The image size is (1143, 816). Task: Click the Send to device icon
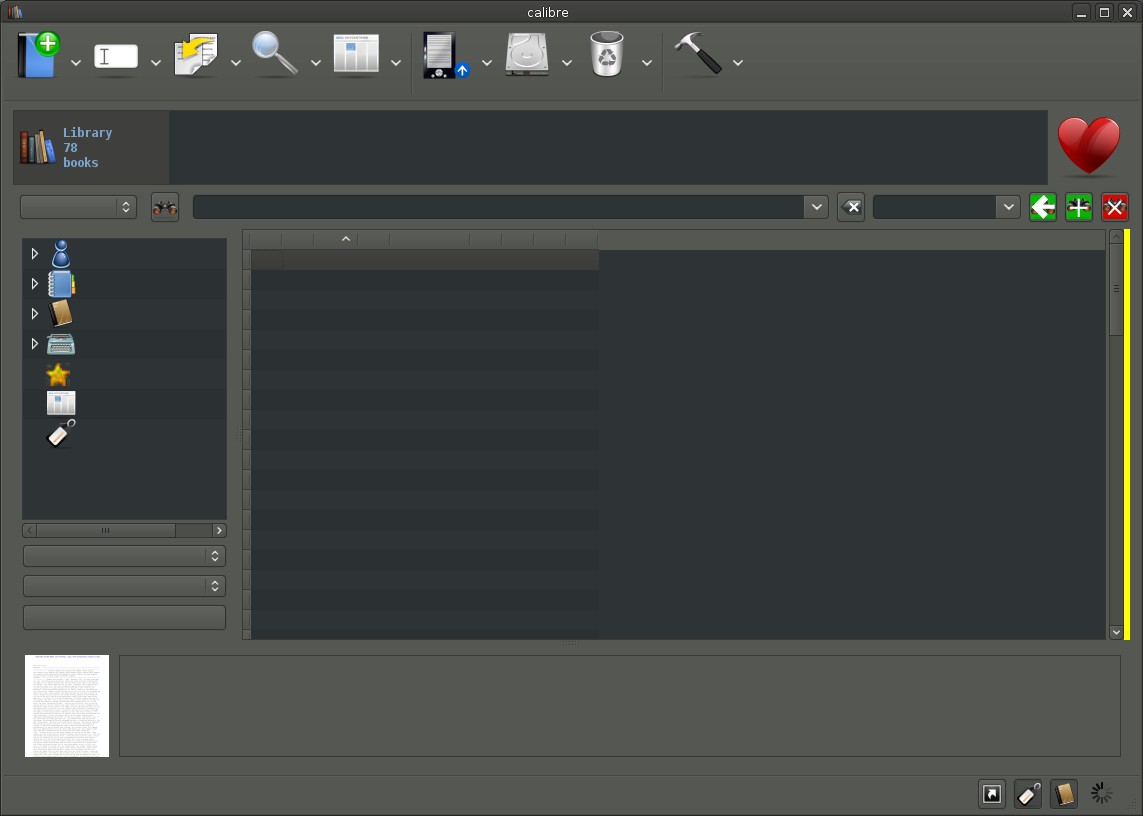[445, 55]
